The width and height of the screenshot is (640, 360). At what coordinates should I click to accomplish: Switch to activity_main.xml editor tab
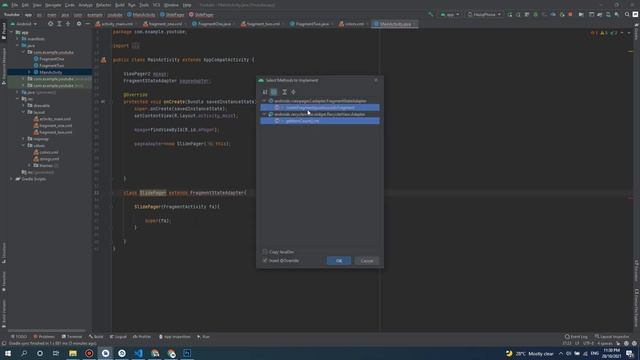116,24
